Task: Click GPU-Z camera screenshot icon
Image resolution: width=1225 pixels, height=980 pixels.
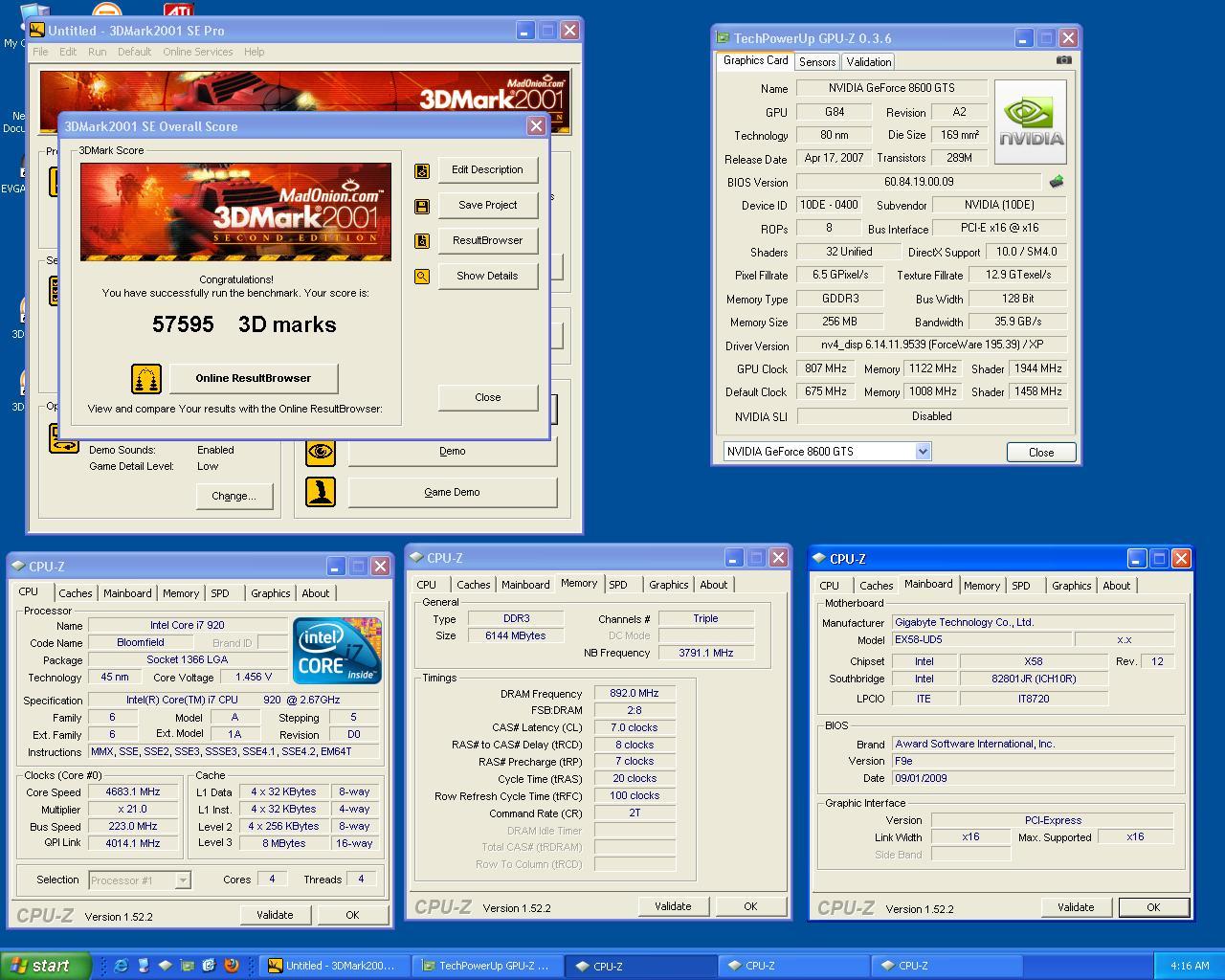Action: click(1063, 59)
